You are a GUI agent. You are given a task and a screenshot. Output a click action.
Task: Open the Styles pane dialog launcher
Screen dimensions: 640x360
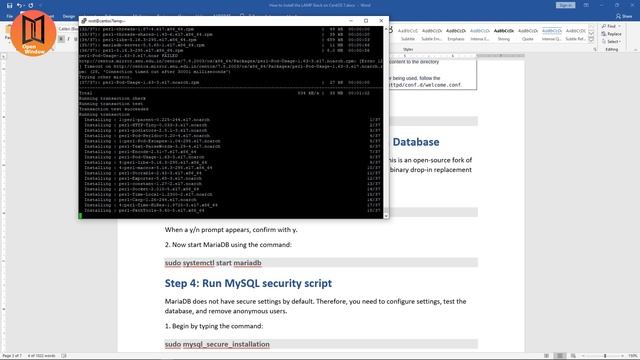[594, 49]
